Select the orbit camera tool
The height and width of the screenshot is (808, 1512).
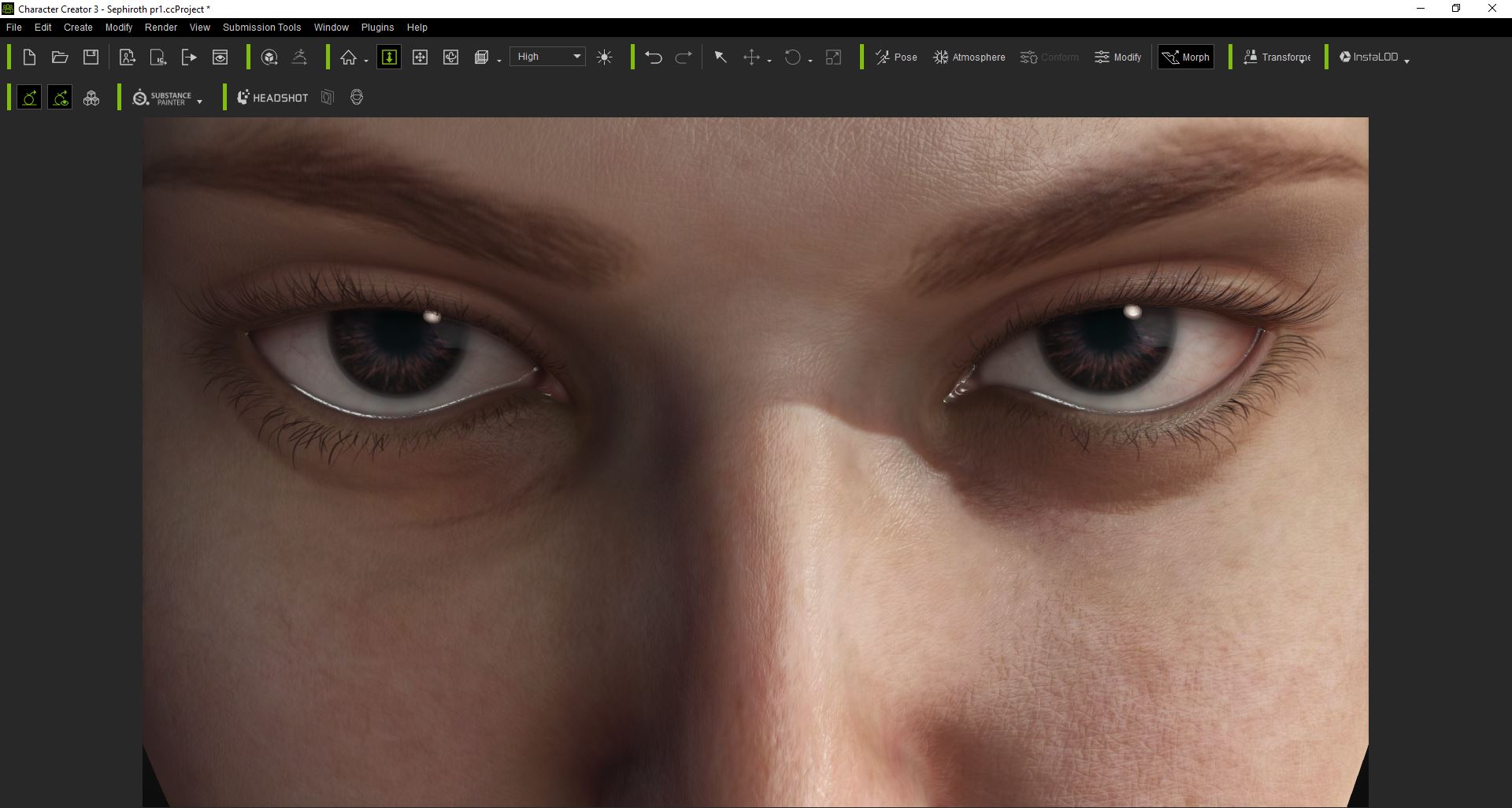point(450,57)
